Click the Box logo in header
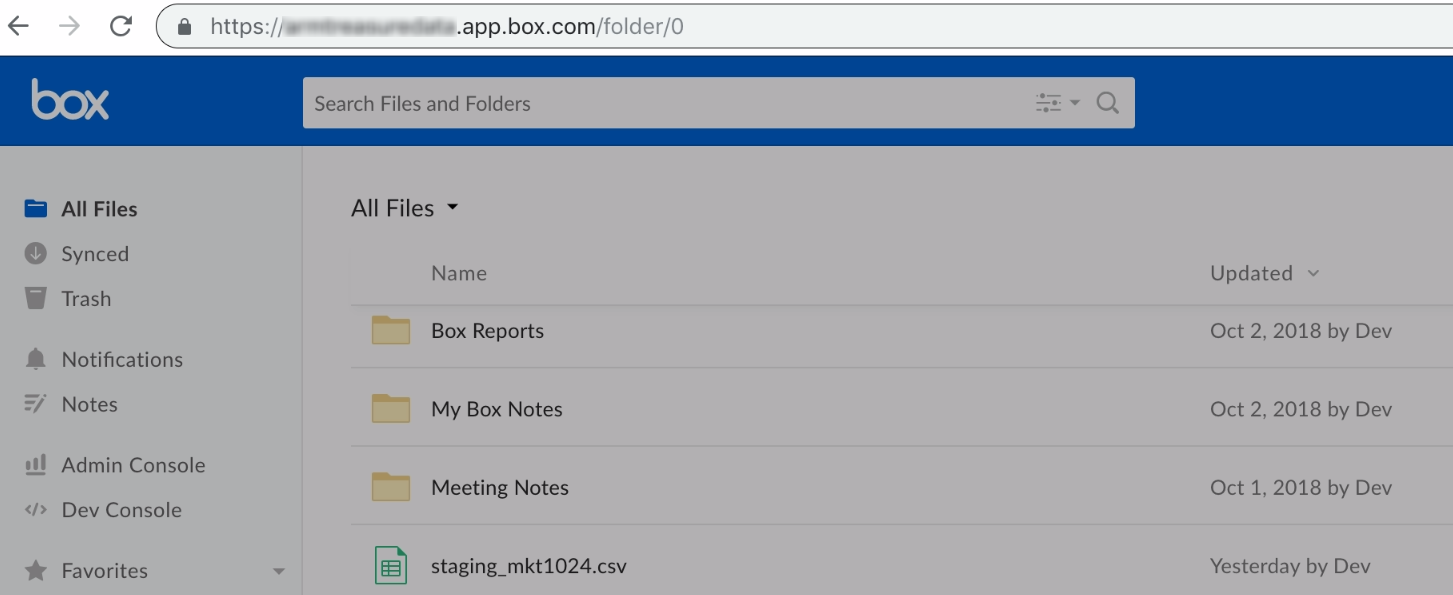Image resolution: width=1453 pixels, height=595 pixels. click(x=70, y=100)
